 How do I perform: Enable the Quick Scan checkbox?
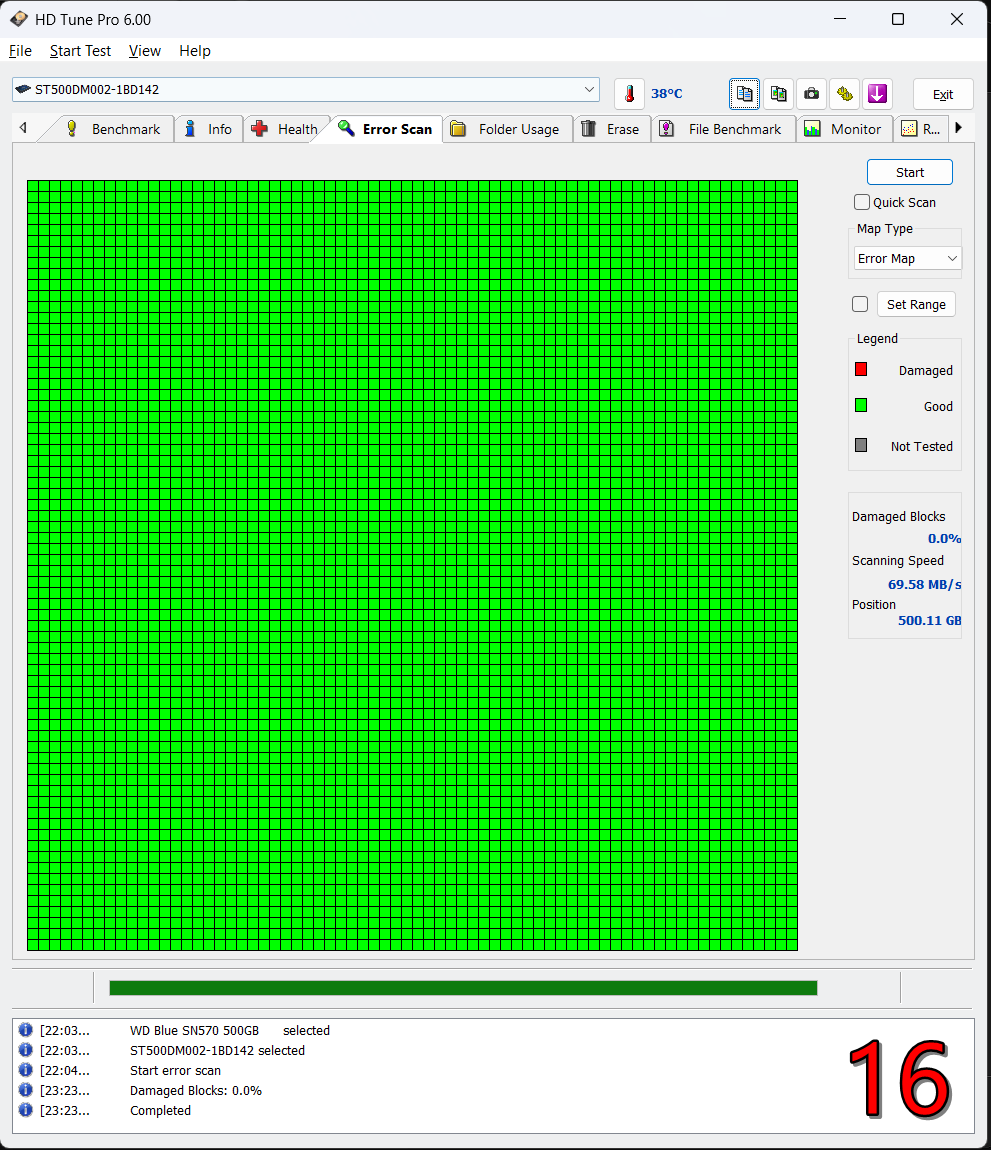coord(862,202)
